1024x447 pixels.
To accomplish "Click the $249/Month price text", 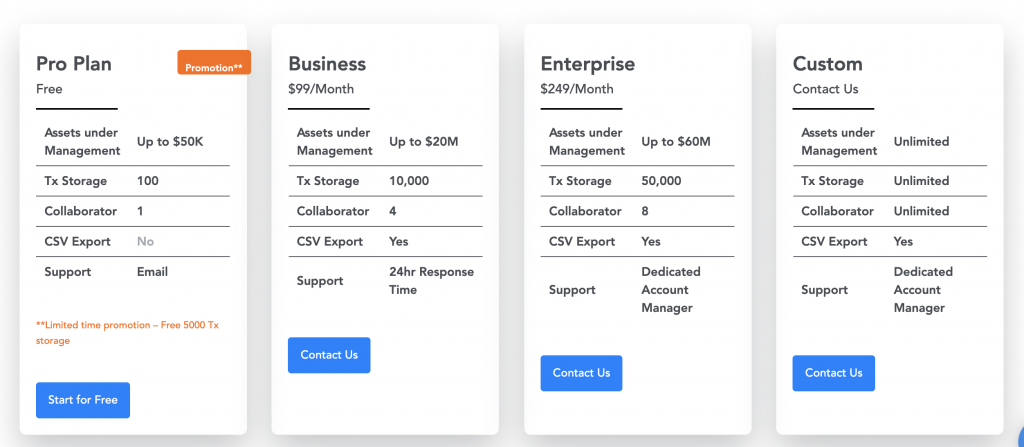I will tap(577, 89).
